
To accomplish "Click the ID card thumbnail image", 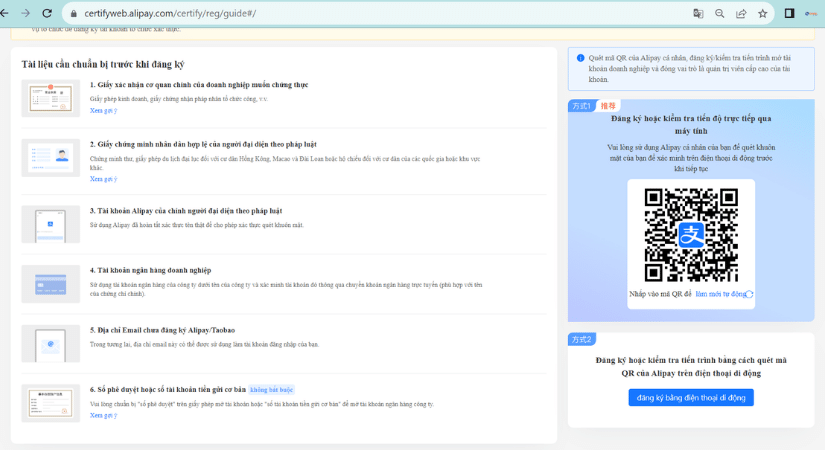I will coord(51,158).
